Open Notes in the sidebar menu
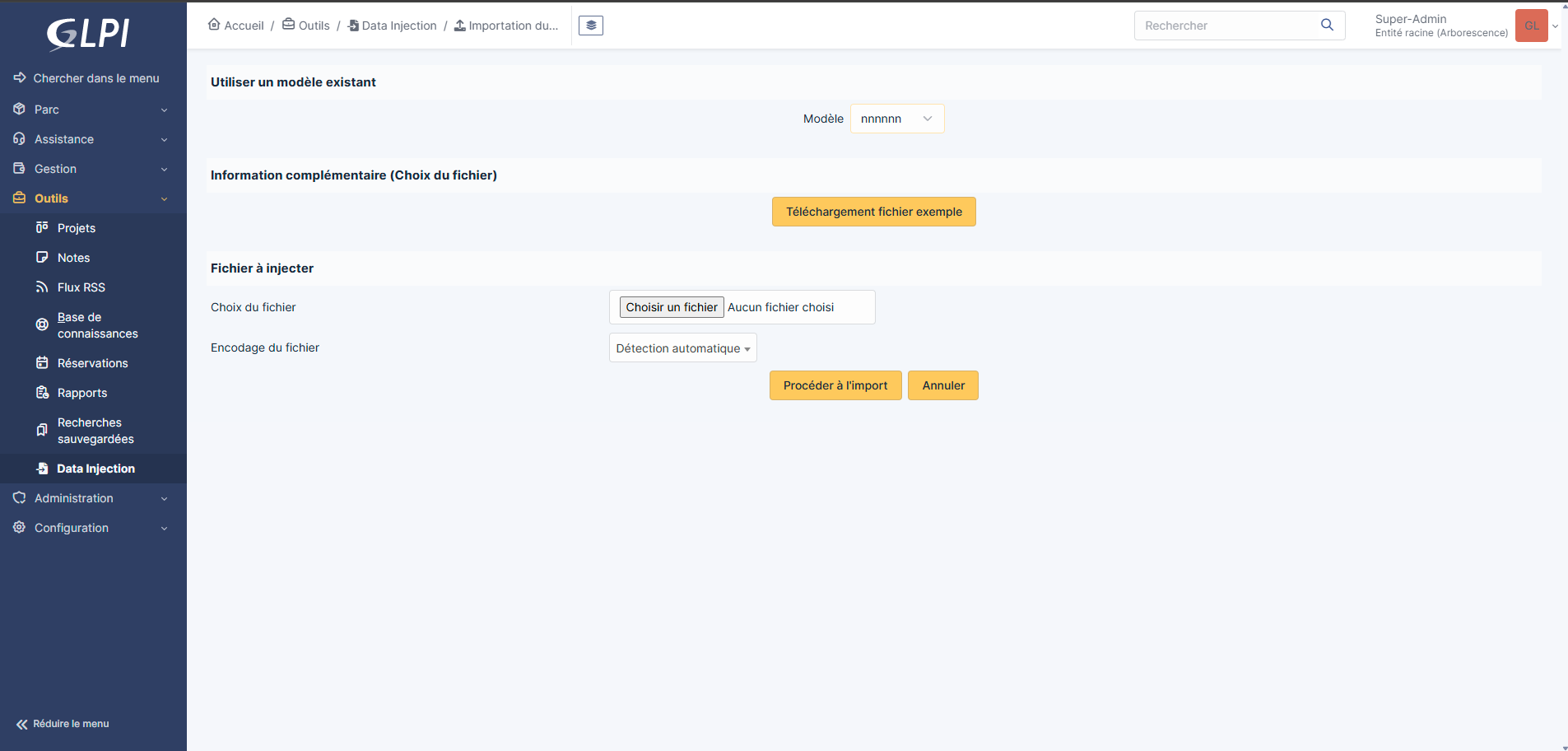The image size is (1568, 751). click(73, 258)
